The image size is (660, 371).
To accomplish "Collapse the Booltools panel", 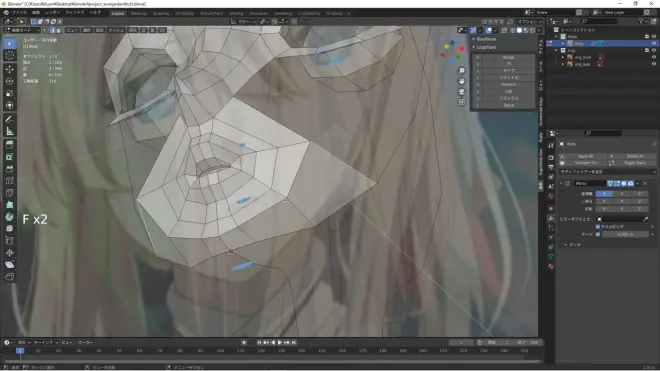I will coord(474,39).
